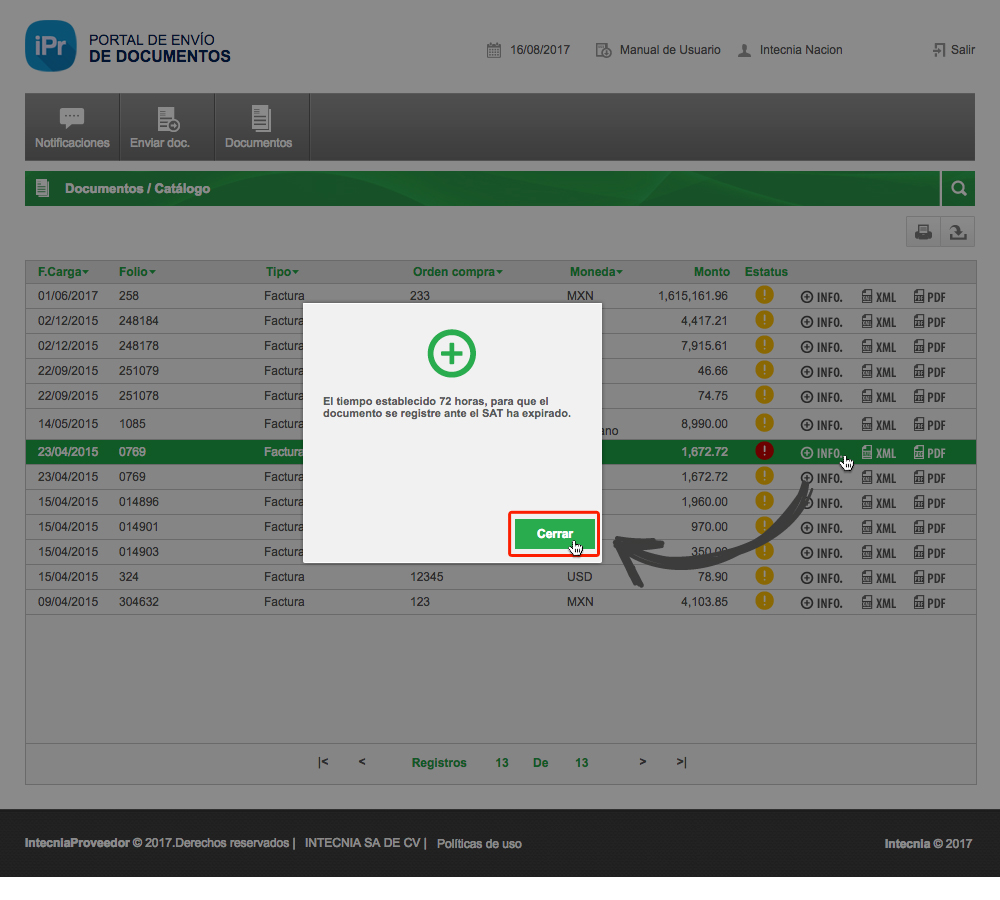
Task: Open the Notificaciones section
Action: [72, 128]
